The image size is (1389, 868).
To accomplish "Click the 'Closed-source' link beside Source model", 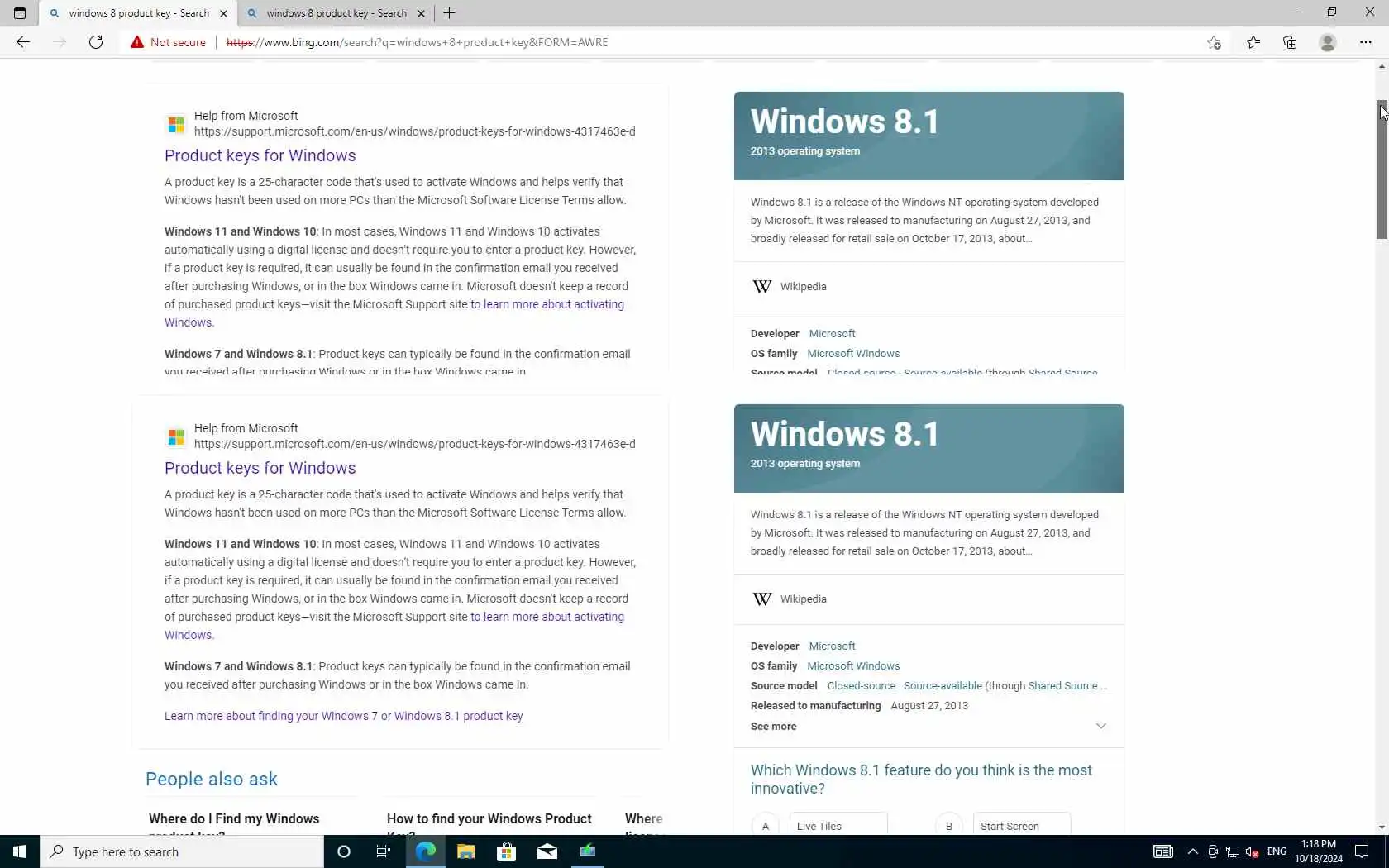I will click(862, 686).
